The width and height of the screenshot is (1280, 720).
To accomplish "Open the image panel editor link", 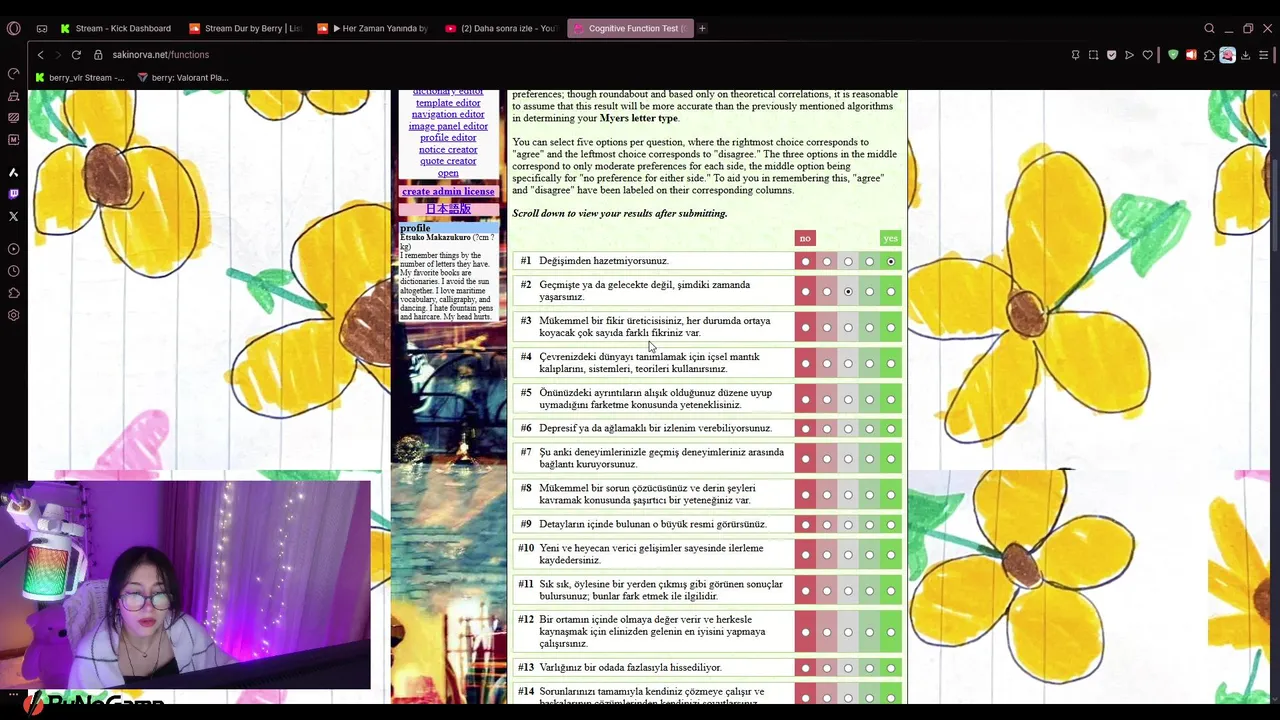I will coord(448,126).
